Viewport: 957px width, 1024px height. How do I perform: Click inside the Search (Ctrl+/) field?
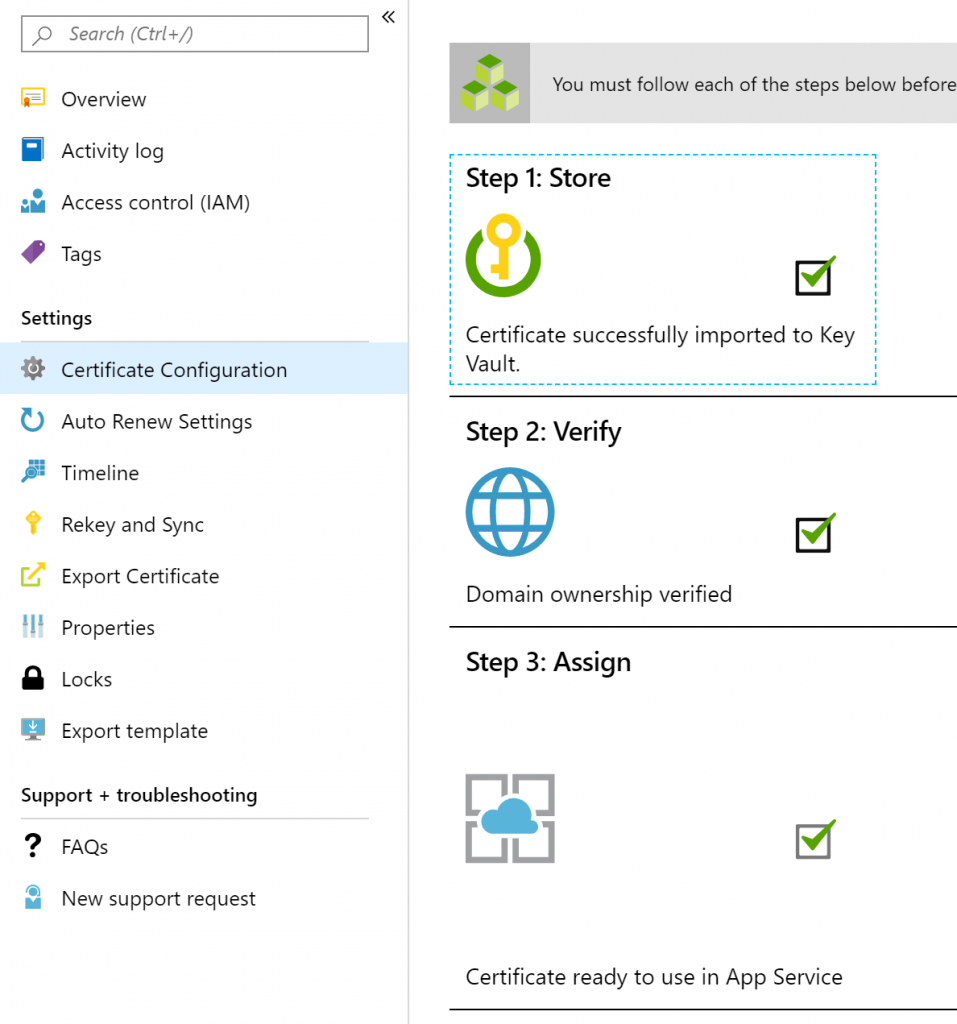(x=195, y=34)
